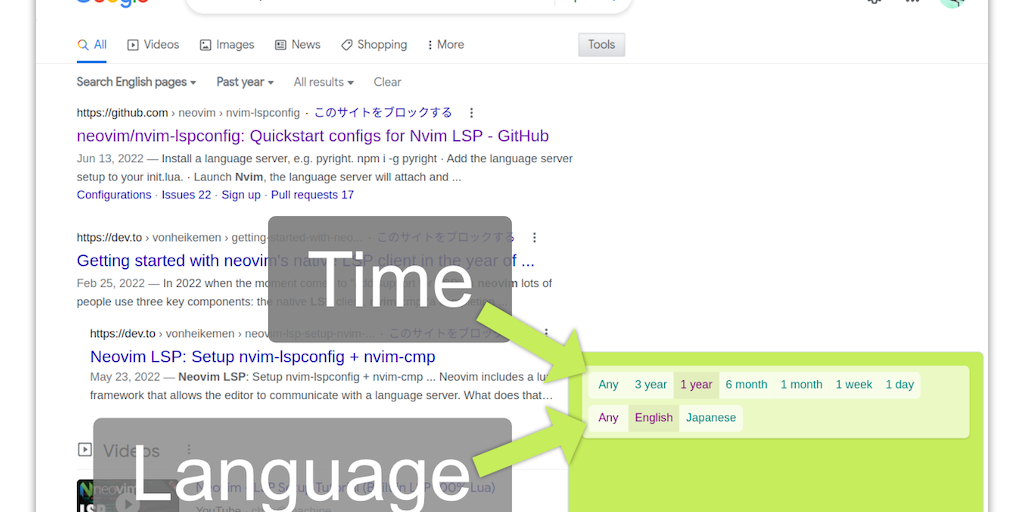Image resolution: width=1024 pixels, height=512 pixels.
Task: Select the 1 week time filter
Action: pos(854,385)
